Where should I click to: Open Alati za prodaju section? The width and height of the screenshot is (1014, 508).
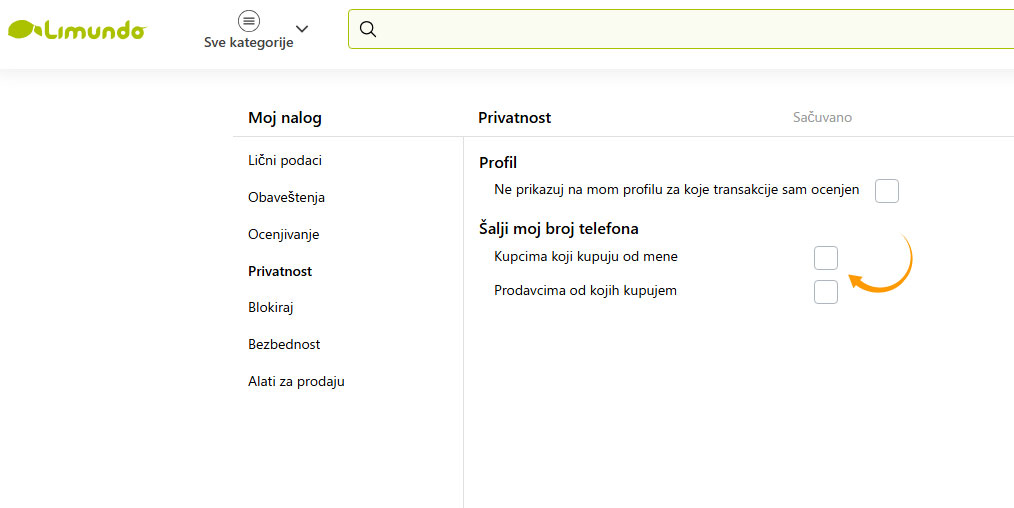[x=296, y=381]
